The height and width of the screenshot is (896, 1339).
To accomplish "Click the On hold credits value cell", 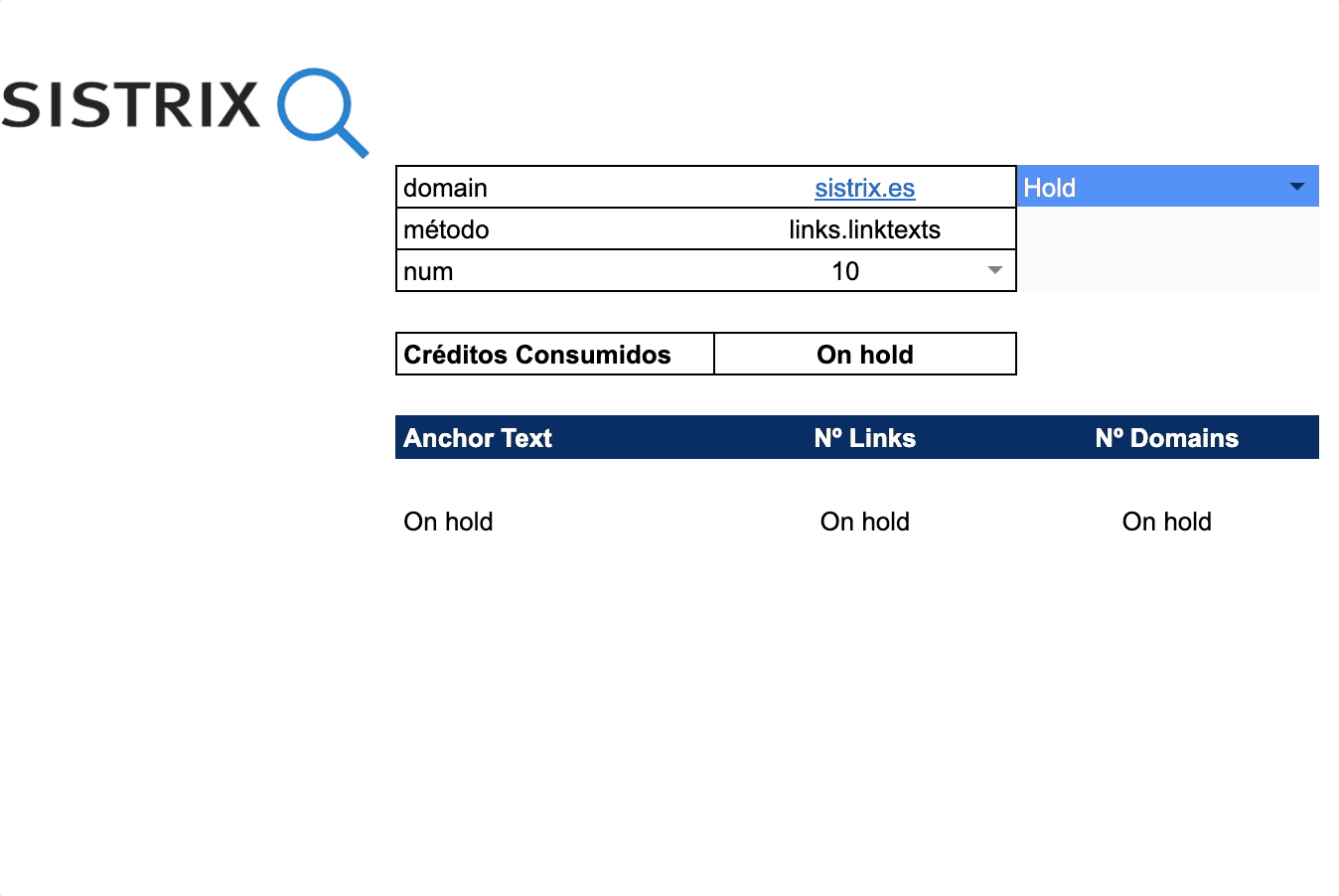I will [864, 355].
